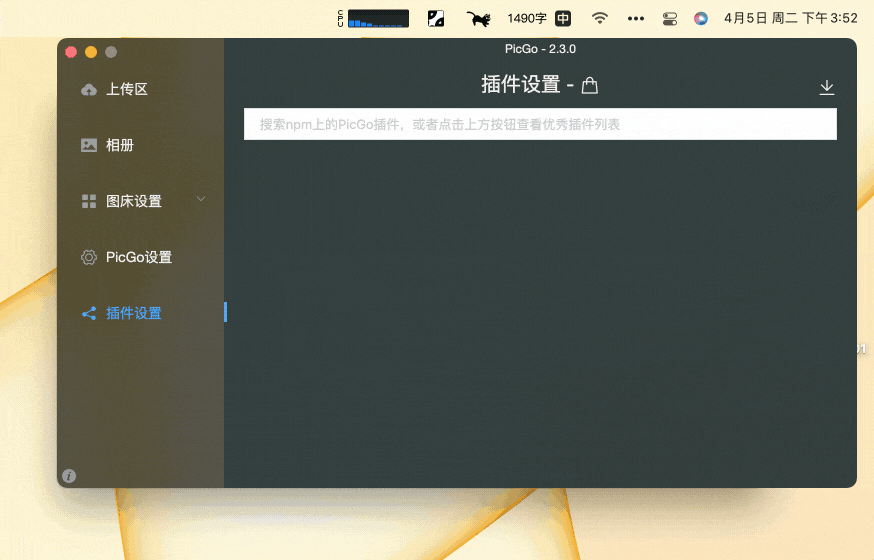Focus the npm PicGo plugin search field
The height and width of the screenshot is (560, 874).
(540, 124)
